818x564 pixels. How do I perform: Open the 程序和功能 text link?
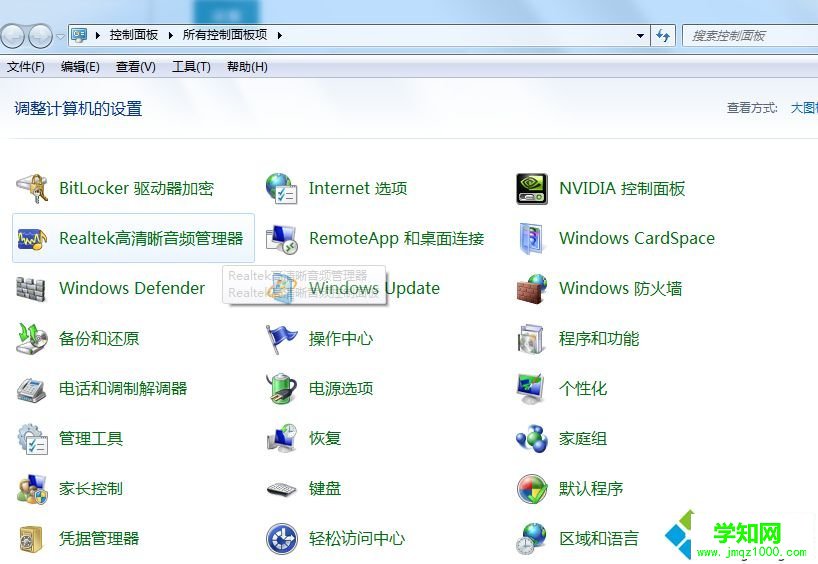click(x=599, y=339)
